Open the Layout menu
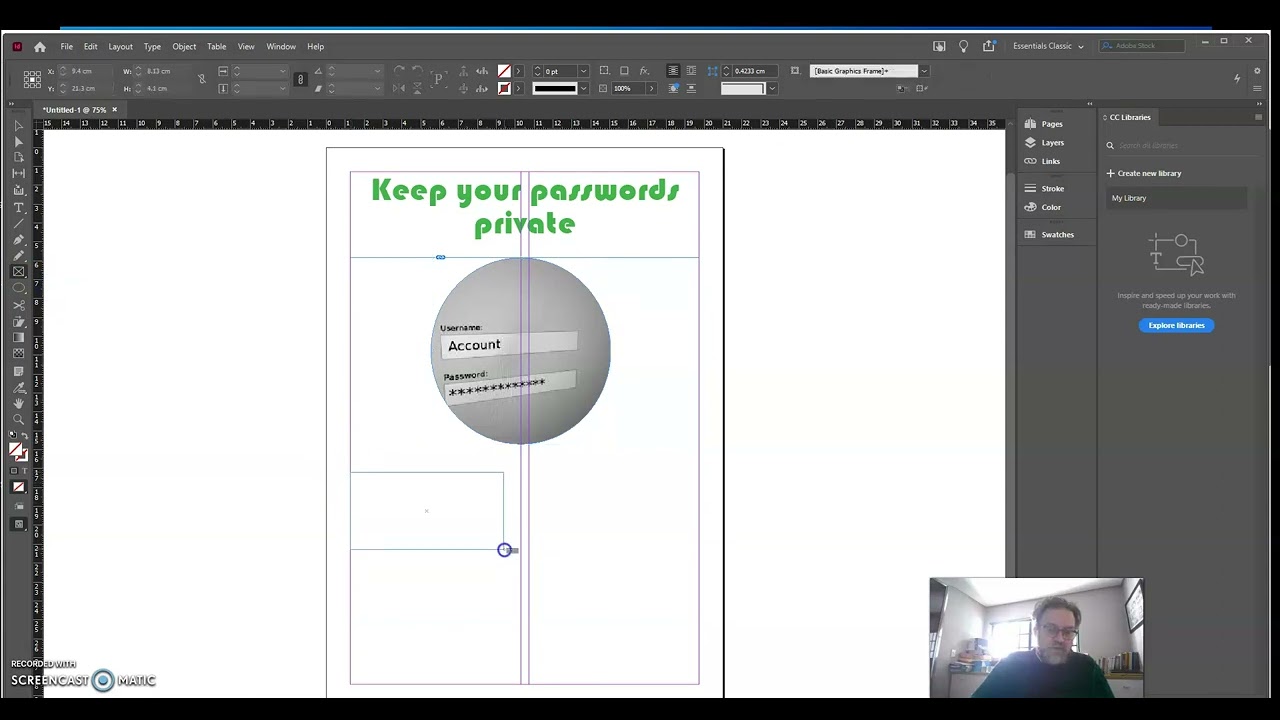Screen dimensions: 1280x720 point(120,46)
